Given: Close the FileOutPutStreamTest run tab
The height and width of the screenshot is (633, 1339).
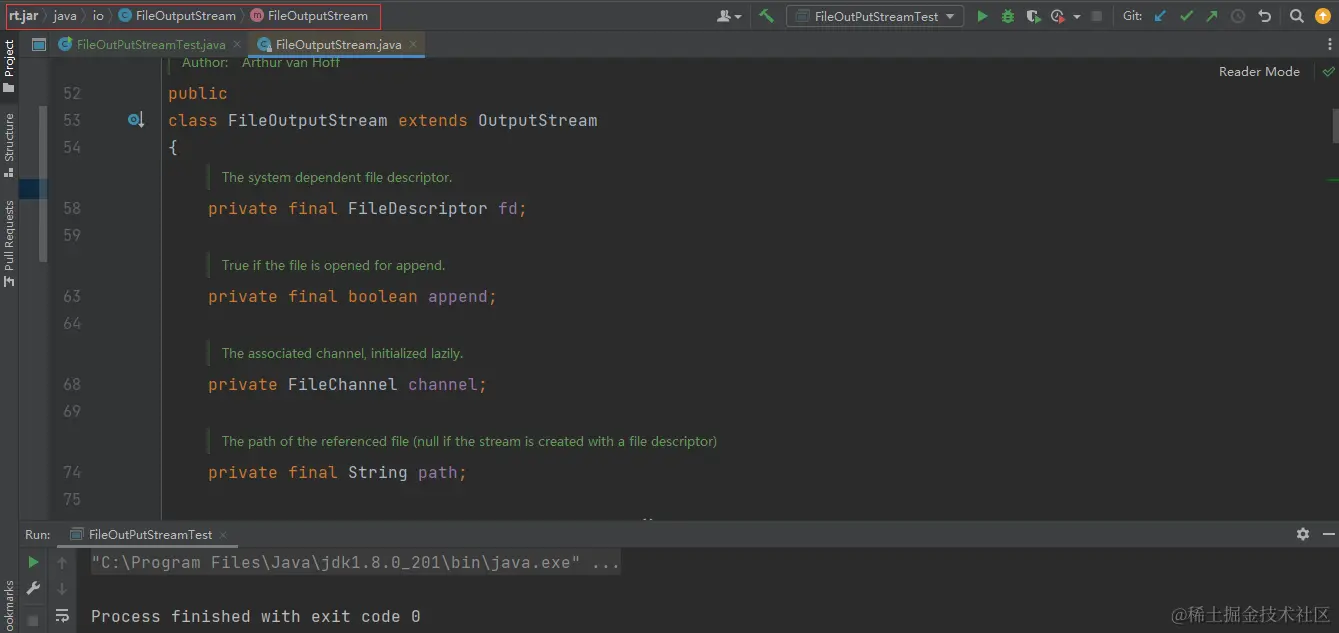Looking at the screenshot, I should coord(223,535).
